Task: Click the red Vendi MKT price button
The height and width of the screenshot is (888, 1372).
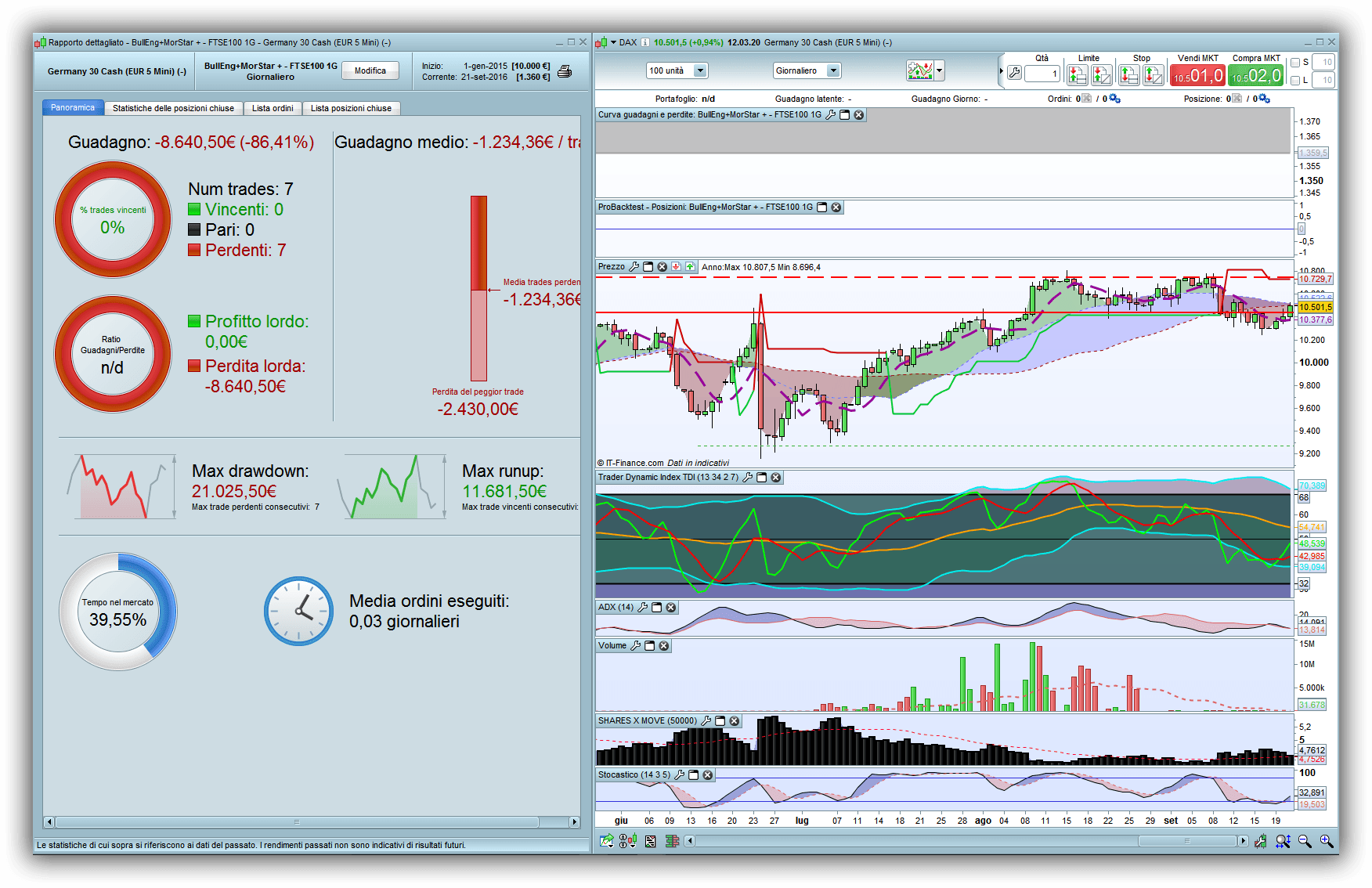Action: point(1197,76)
